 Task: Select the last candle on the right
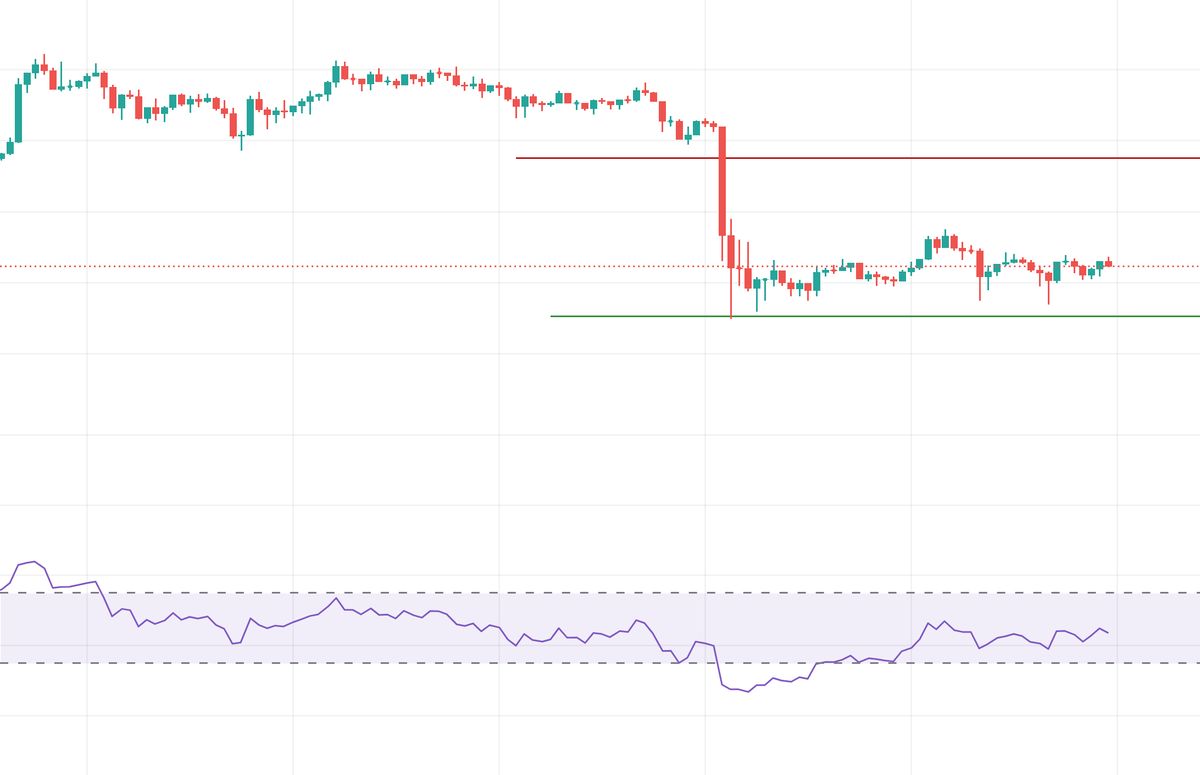coord(1108,264)
